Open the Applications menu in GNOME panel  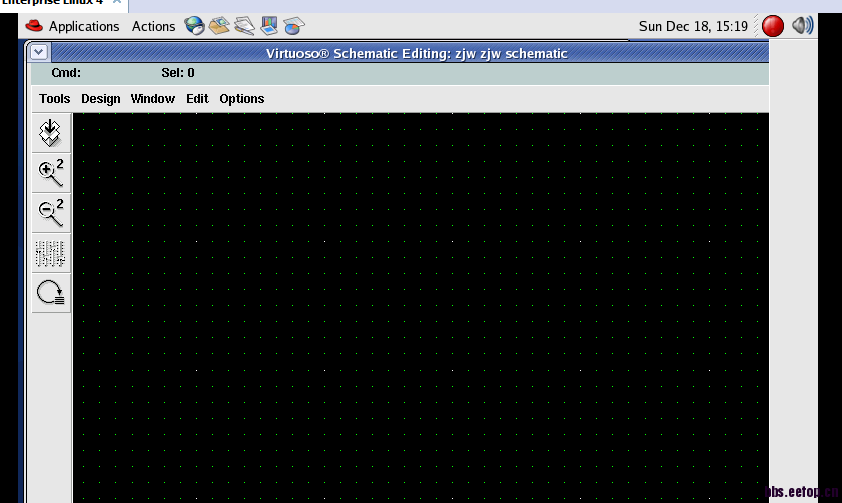click(x=84, y=26)
